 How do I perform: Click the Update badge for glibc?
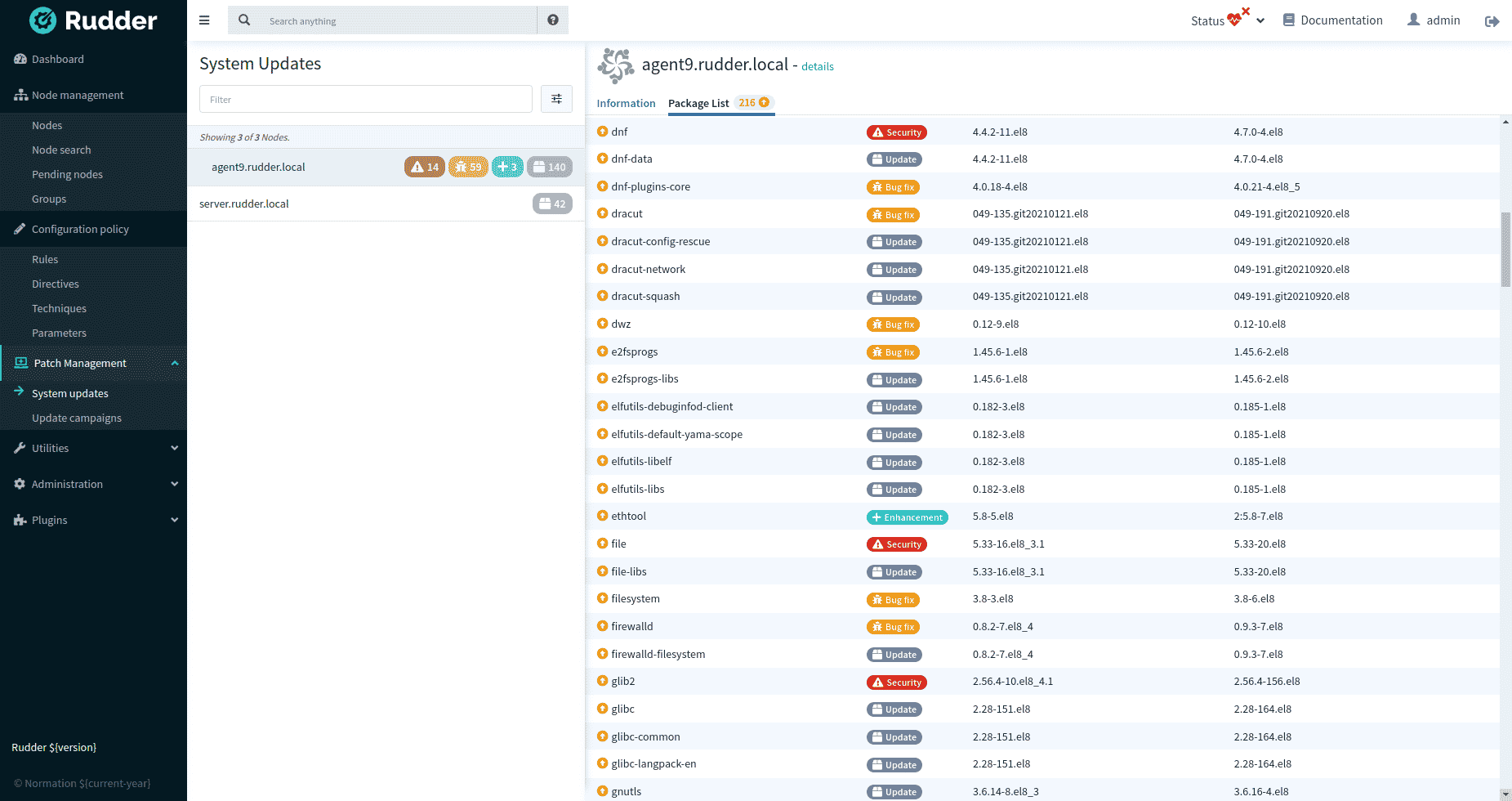click(x=894, y=709)
